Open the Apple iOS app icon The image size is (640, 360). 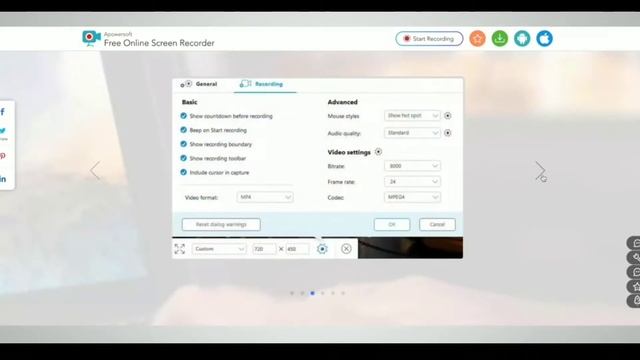(544, 39)
